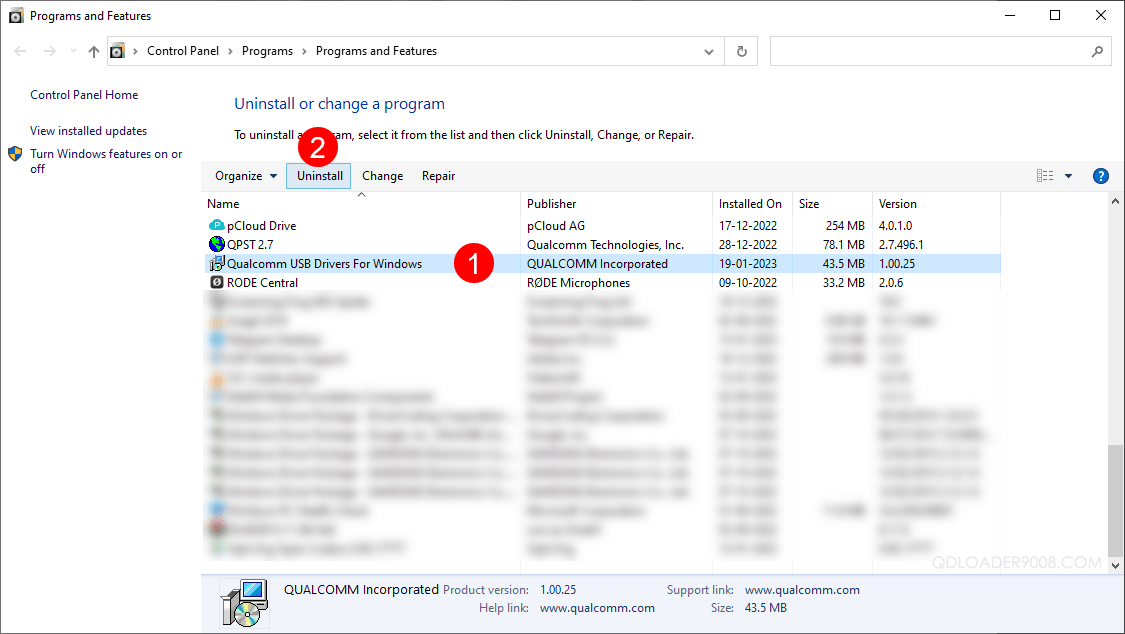This screenshot has height=634, width=1125.
Task: Navigate to Programs via the breadcrumb
Action: click(267, 50)
